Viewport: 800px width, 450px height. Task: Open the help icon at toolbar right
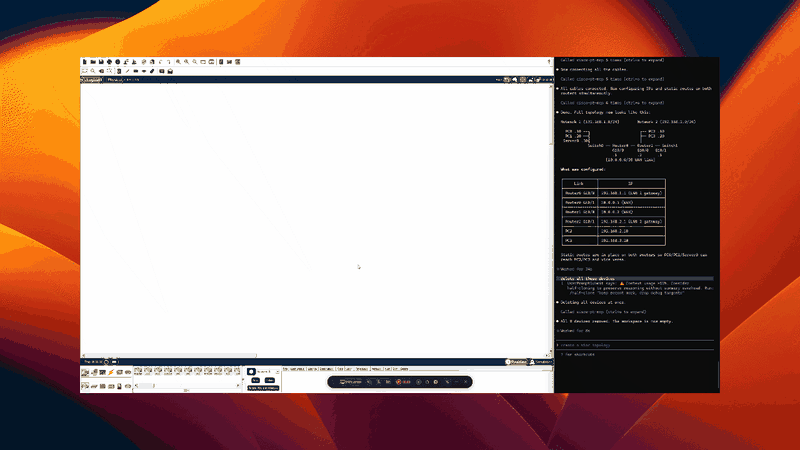tap(549, 61)
